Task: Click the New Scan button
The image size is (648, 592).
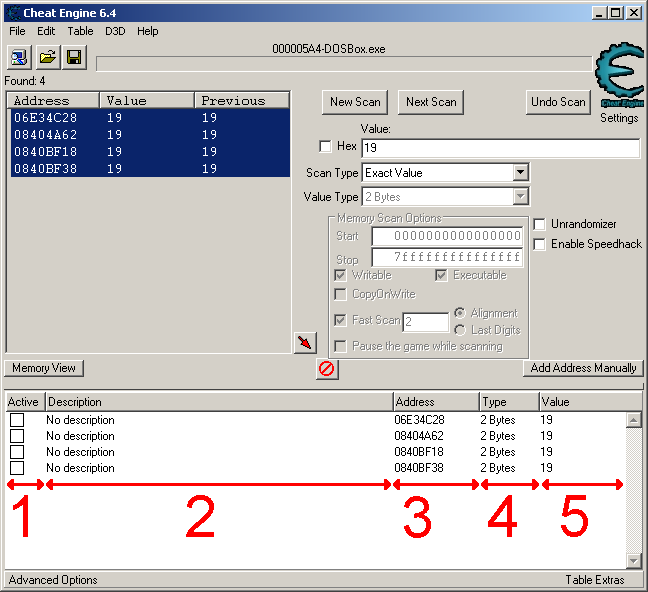Action: pos(355,102)
